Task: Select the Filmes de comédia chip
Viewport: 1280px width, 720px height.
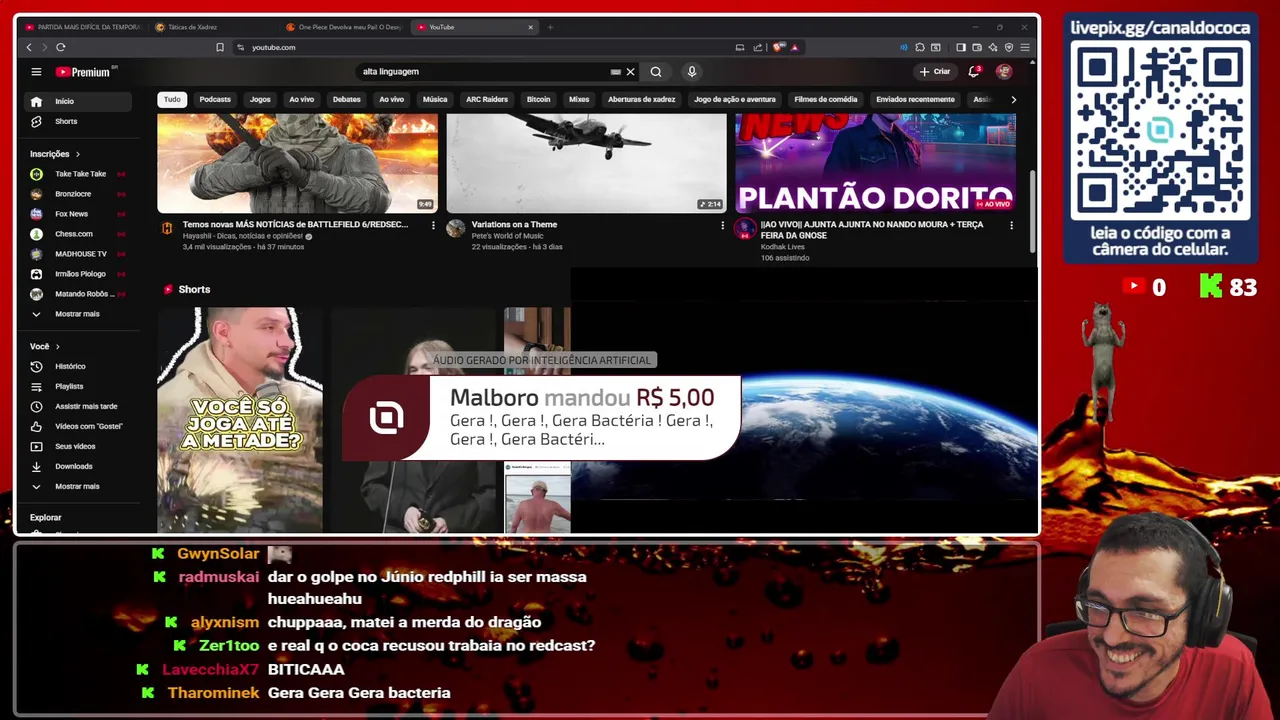Action: coord(826,99)
